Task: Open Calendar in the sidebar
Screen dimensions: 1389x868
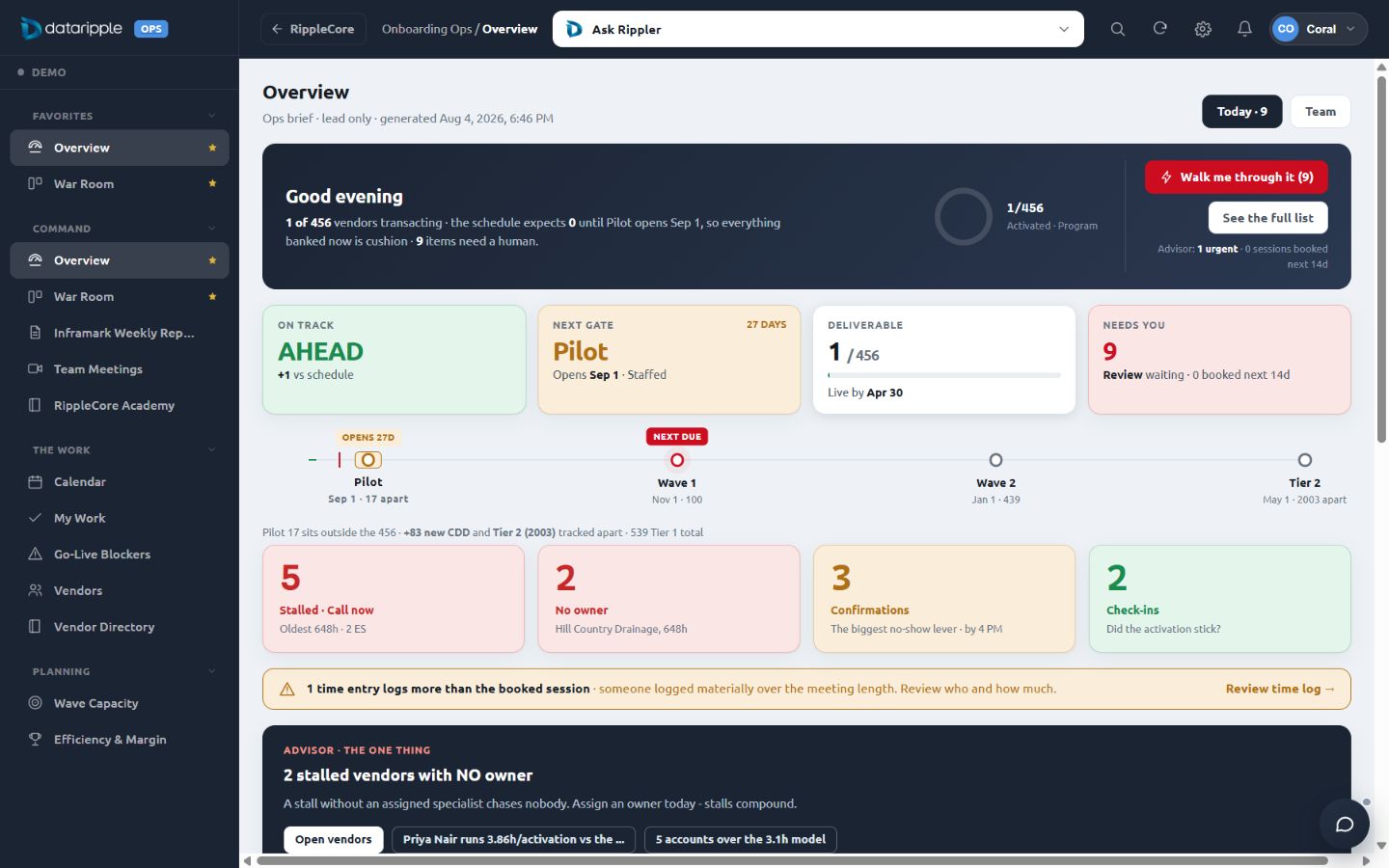Action: click(120, 481)
